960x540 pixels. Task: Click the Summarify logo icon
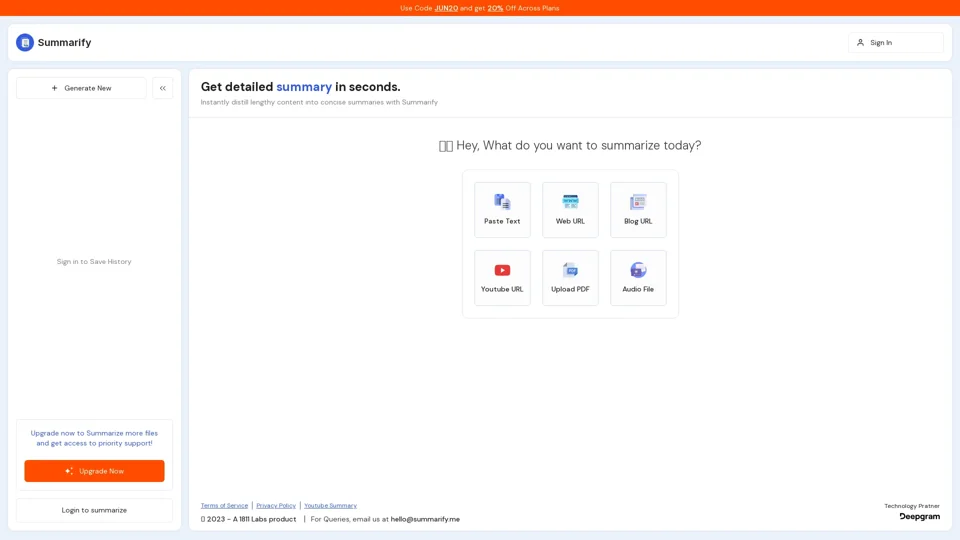(x=25, y=42)
